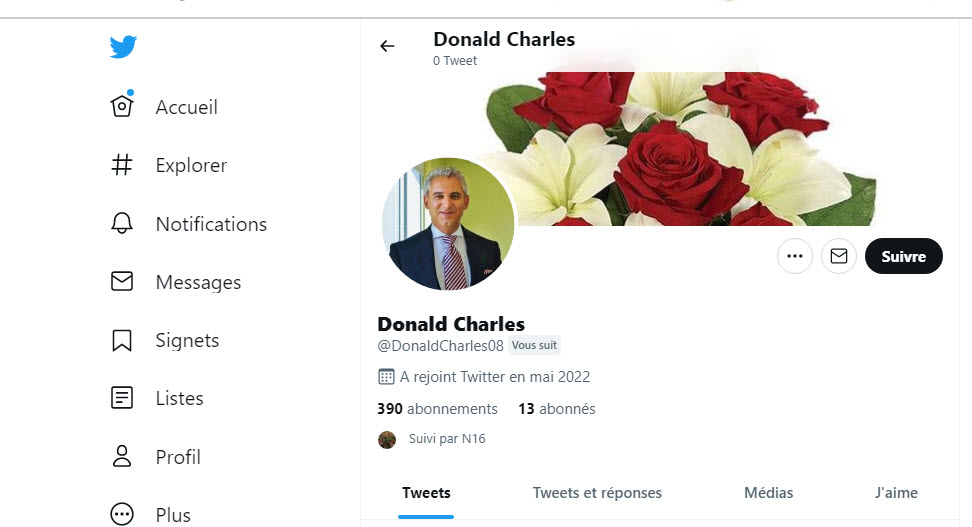
Task: Select the Médias tab
Action: 768,493
